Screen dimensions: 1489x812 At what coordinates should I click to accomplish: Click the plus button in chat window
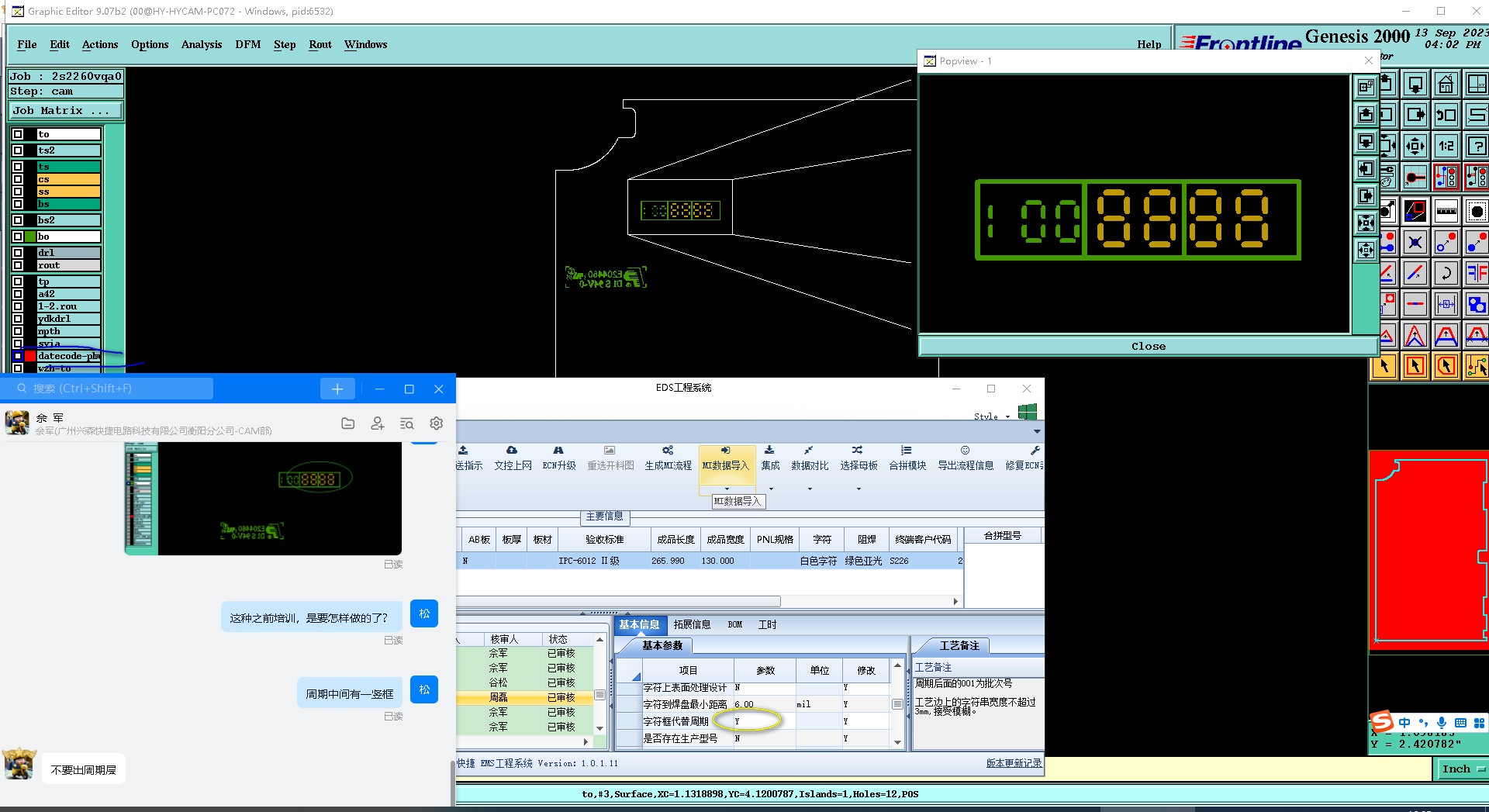337,389
